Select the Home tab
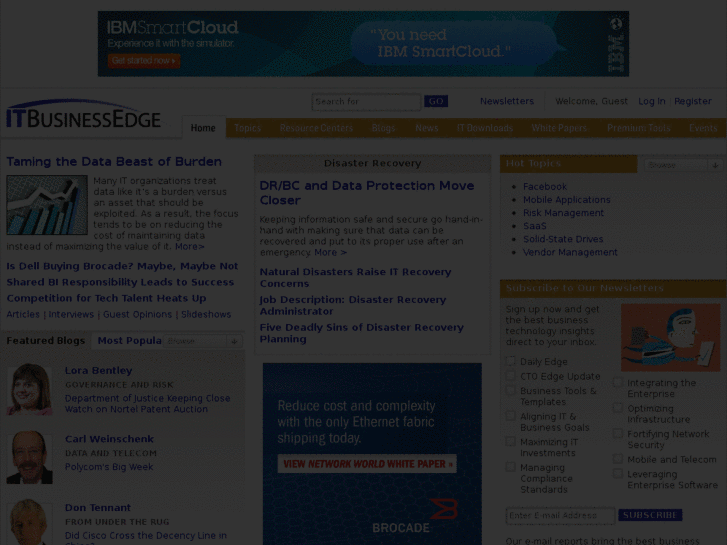The width and height of the screenshot is (727, 545). click(x=203, y=128)
